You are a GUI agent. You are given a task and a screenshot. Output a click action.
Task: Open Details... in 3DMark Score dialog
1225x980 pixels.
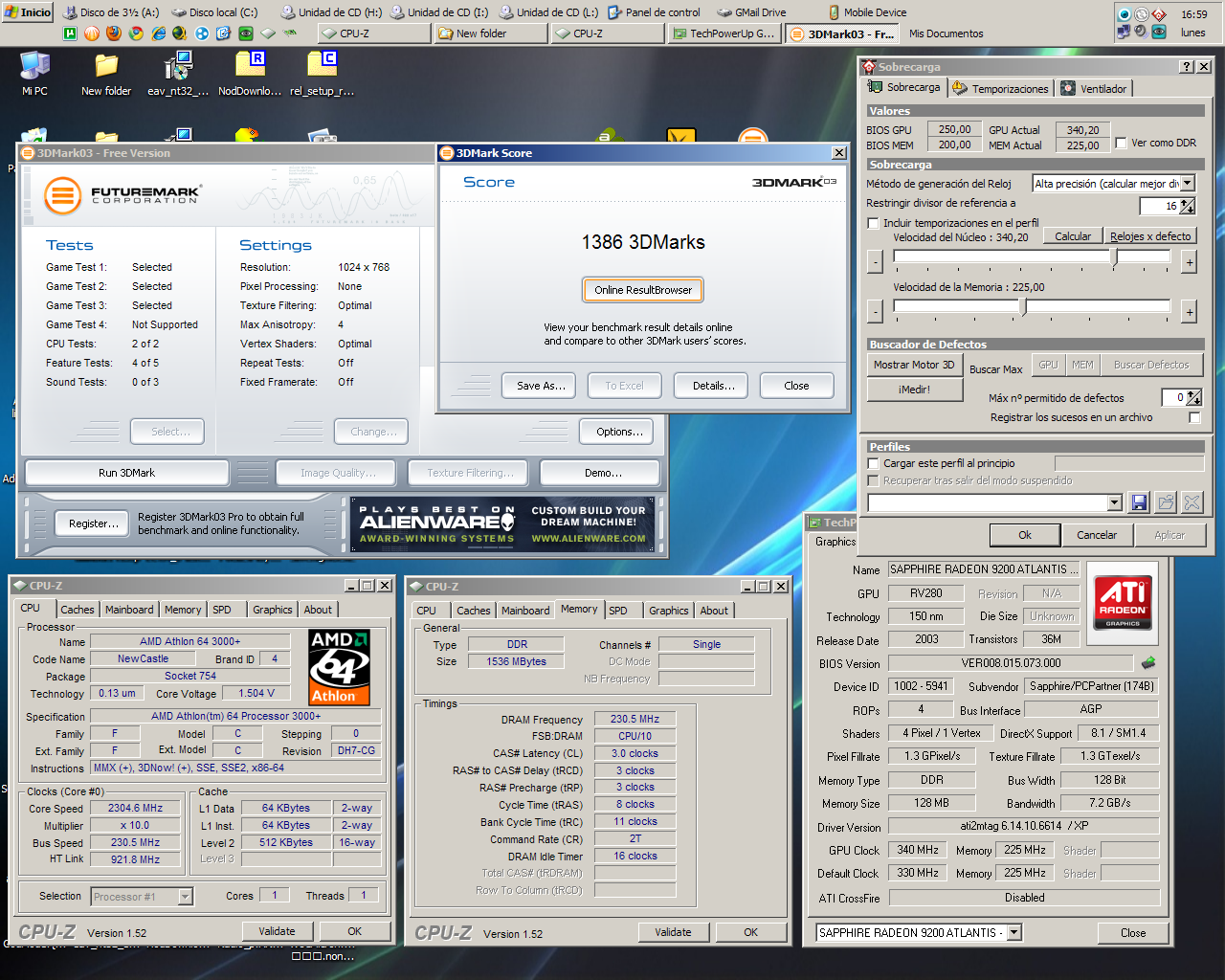coord(713,386)
